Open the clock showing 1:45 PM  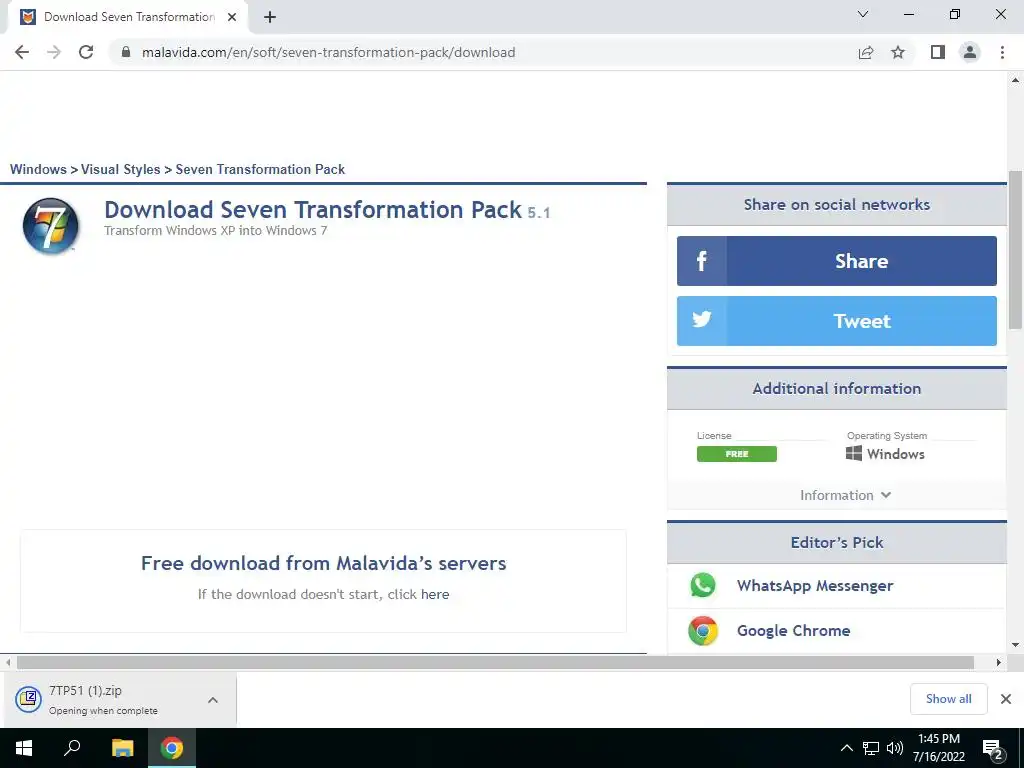(938, 748)
